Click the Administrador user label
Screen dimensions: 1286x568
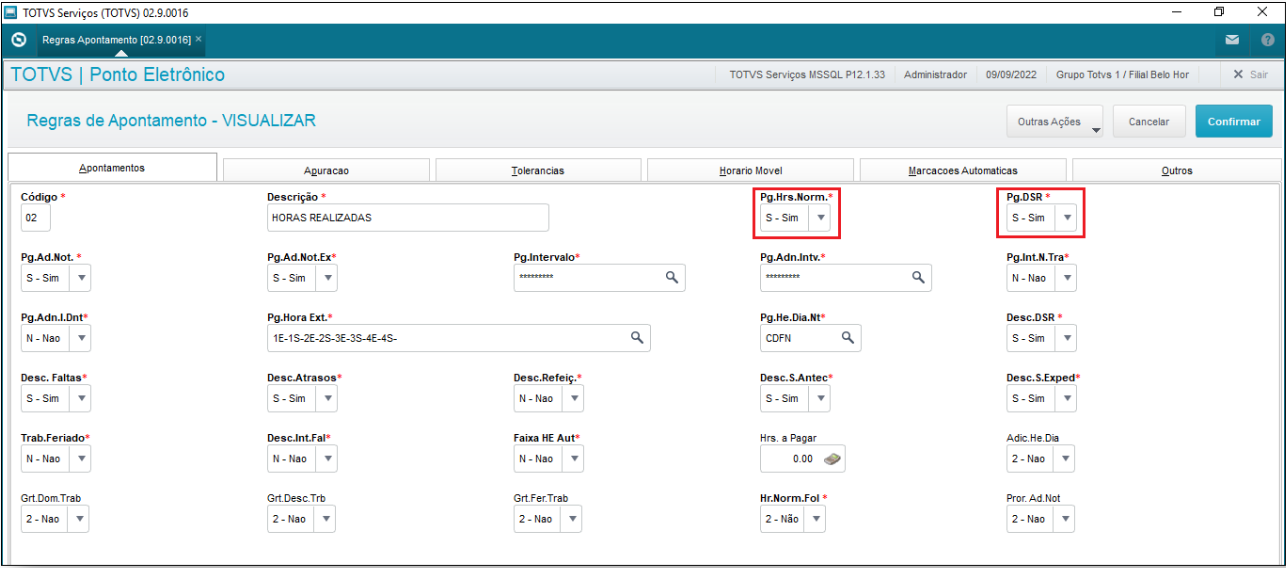(x=935, y=75)
